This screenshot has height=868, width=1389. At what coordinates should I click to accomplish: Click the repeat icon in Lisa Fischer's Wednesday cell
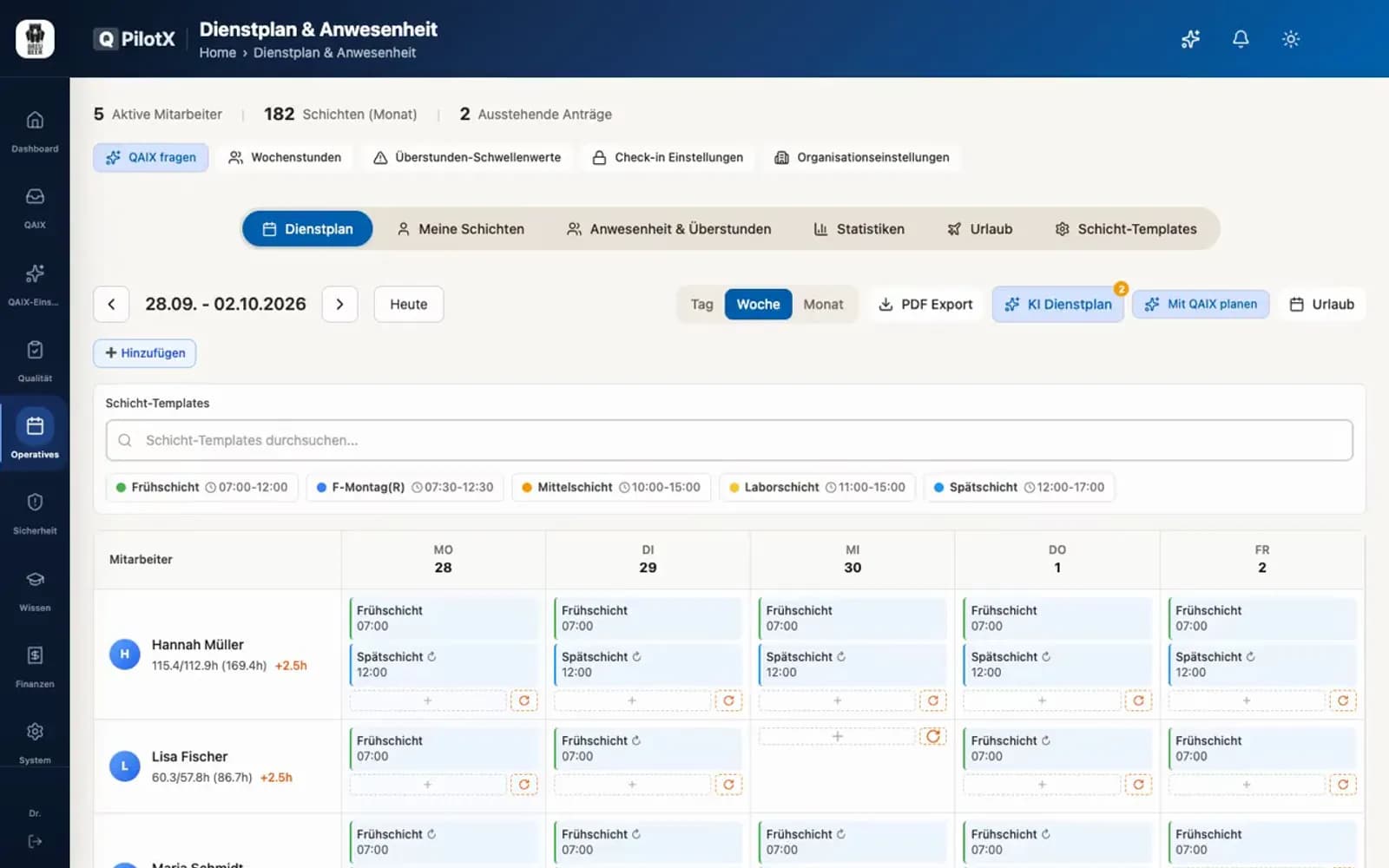(933, 736)
